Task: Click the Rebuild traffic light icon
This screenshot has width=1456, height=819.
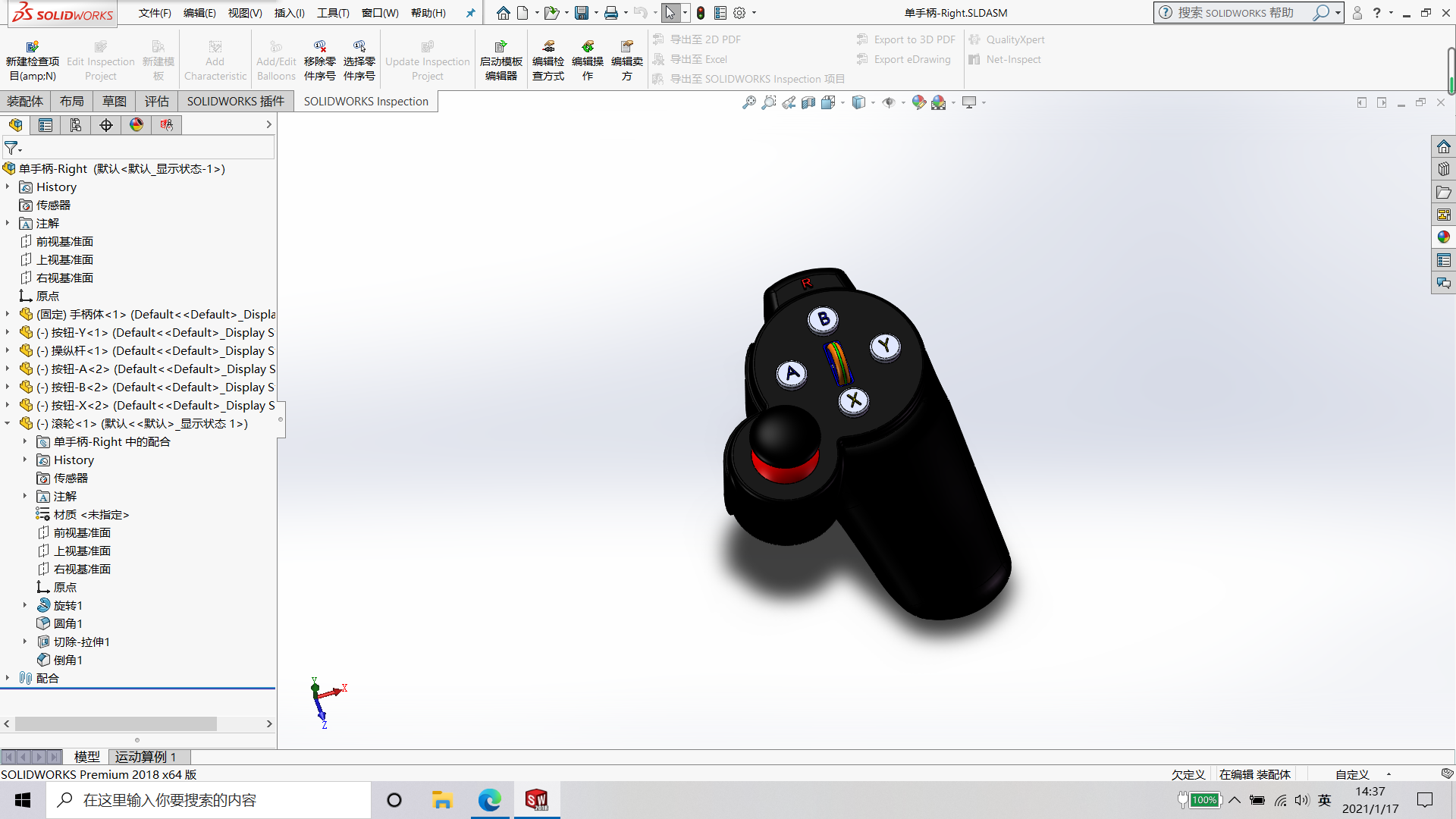Action: (701, 13)
